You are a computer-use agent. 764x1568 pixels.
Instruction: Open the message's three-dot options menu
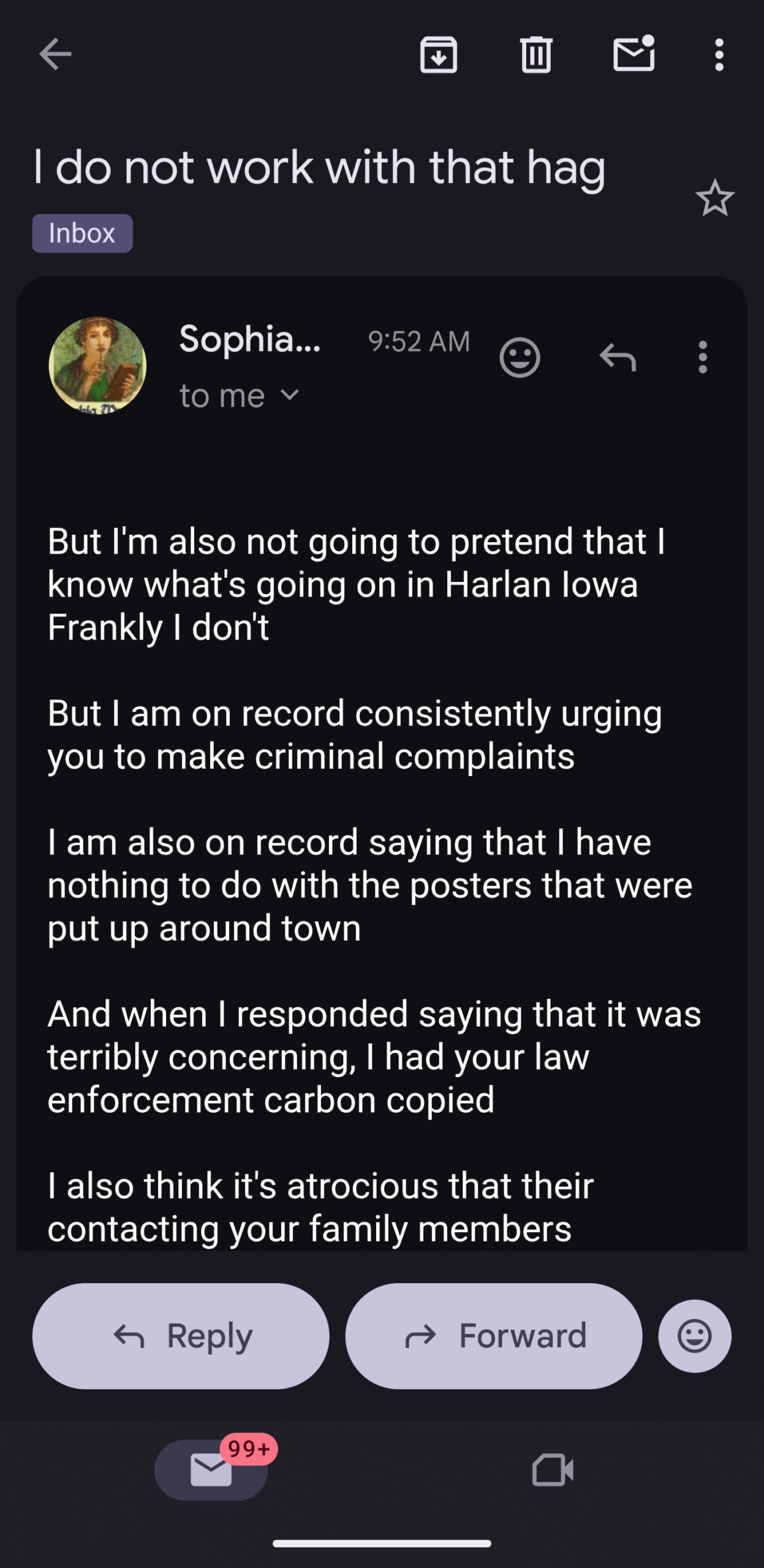tap(703, 357)
